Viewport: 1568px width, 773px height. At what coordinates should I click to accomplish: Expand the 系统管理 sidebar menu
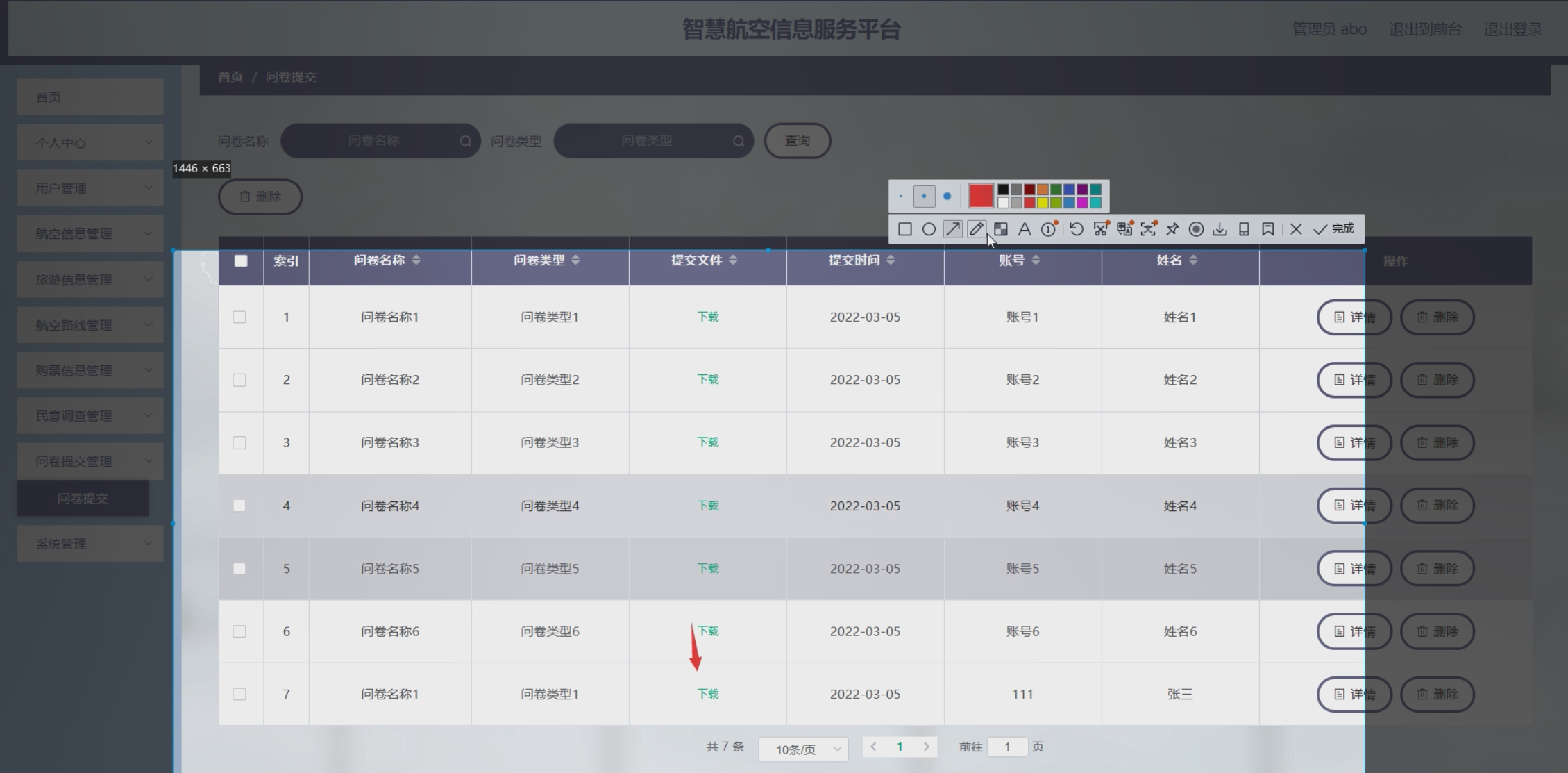coord(90,544)
